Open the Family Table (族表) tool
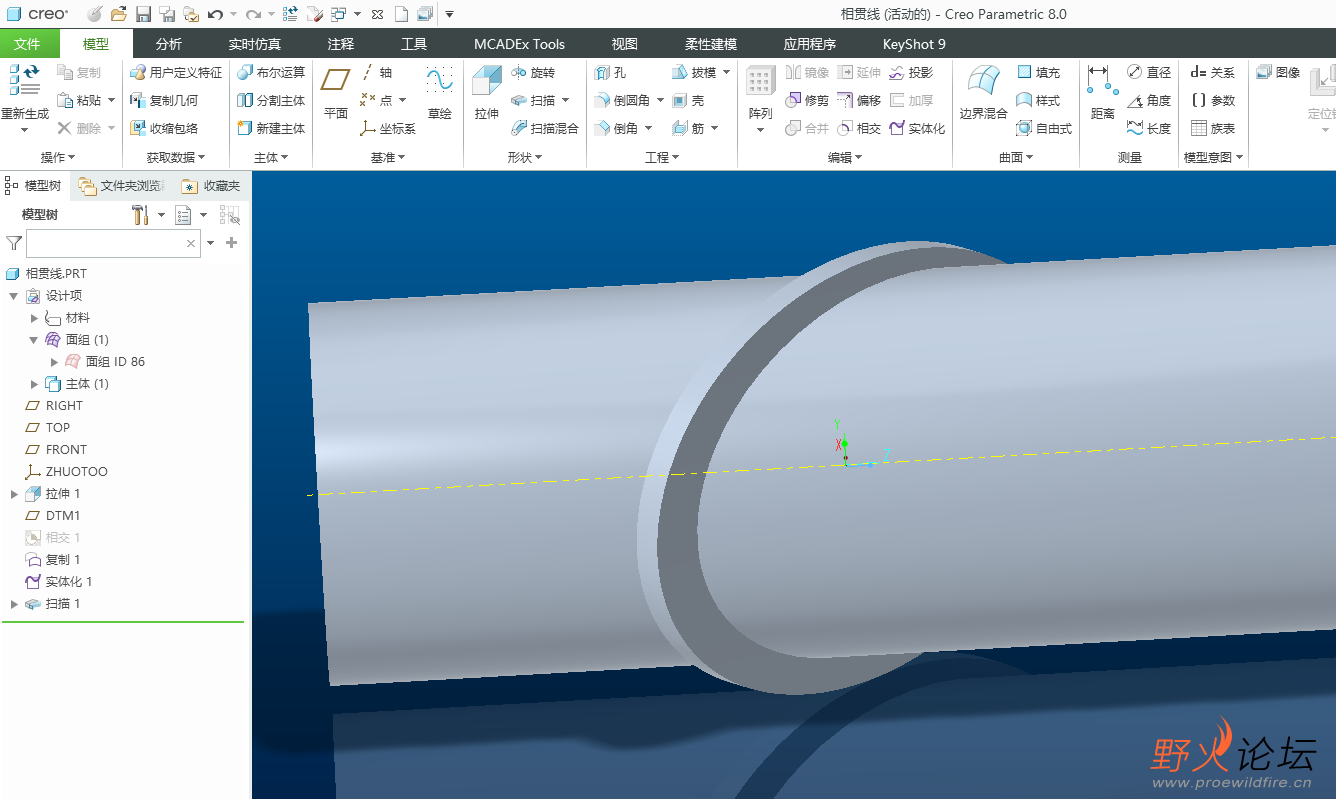The height and width of the screenshot is (799, 1336). point(1213,129)
